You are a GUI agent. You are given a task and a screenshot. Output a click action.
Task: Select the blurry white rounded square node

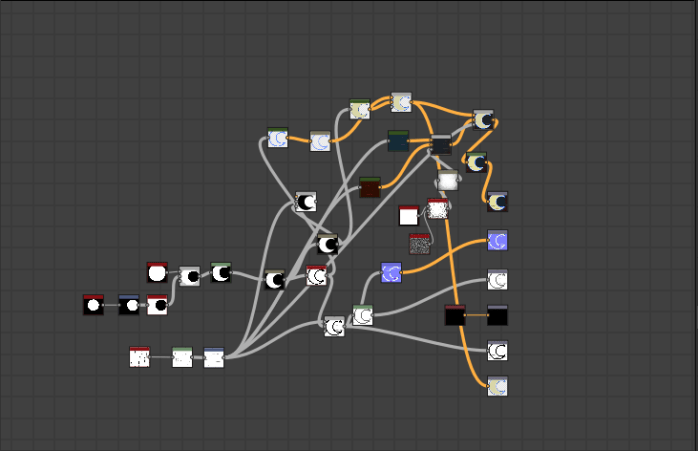coord(447,180)
